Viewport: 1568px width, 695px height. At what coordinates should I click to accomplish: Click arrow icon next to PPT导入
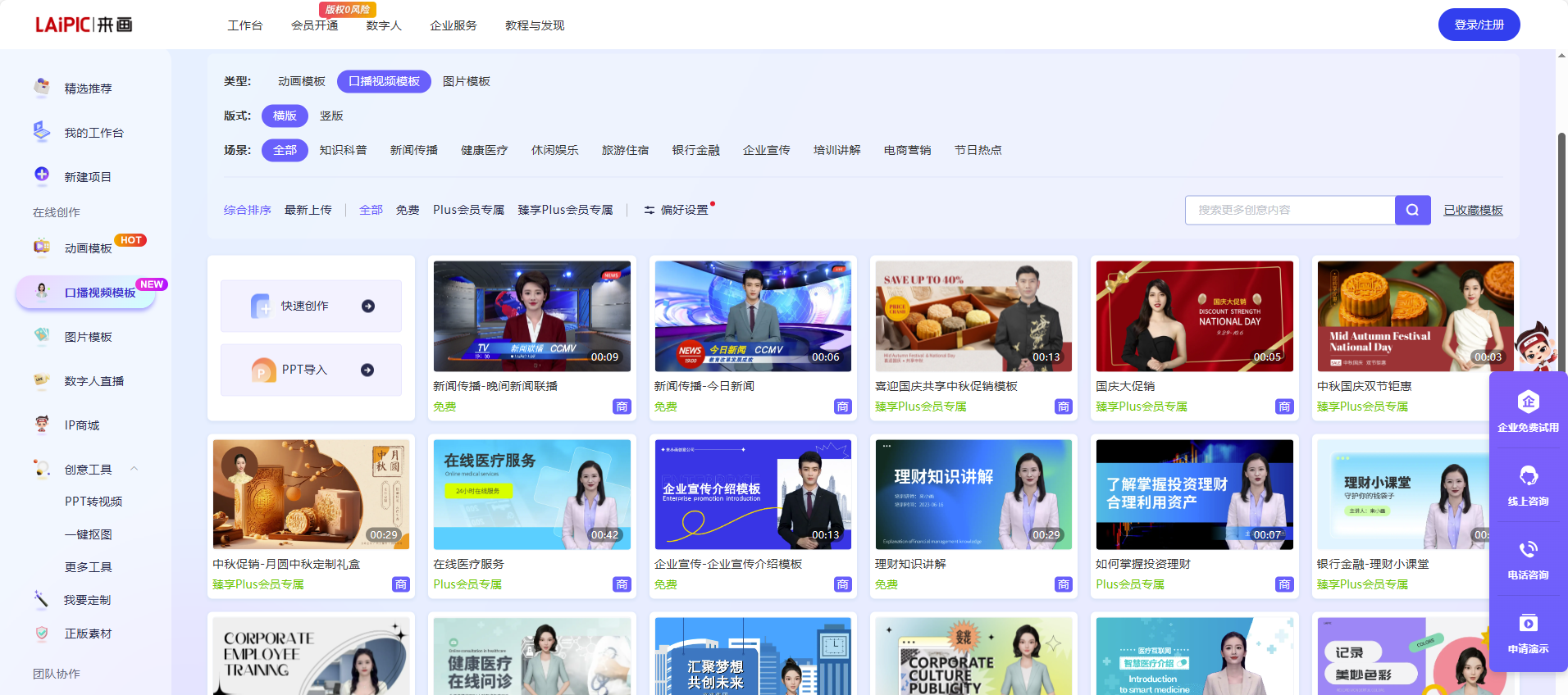tap(367, 370)
